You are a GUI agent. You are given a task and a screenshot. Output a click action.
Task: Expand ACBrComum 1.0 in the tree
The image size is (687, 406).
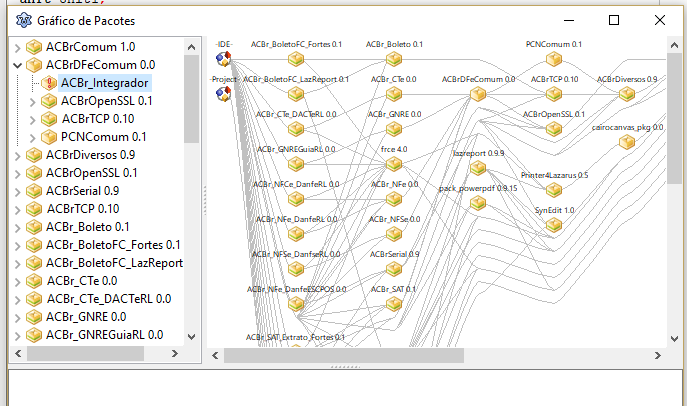tap(18, 47)
